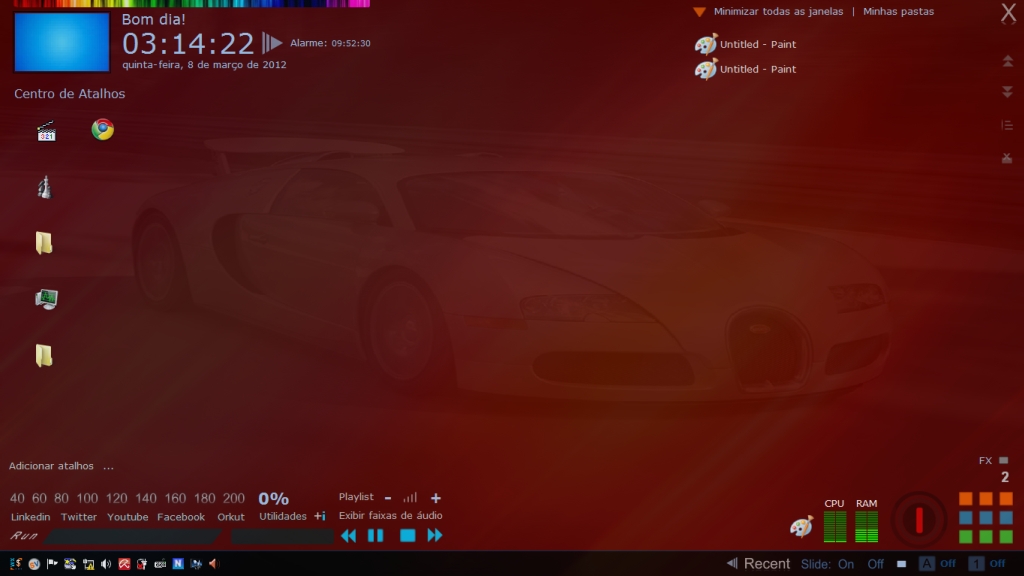Stop the audio playback
1024x576 pixels.
408,536
